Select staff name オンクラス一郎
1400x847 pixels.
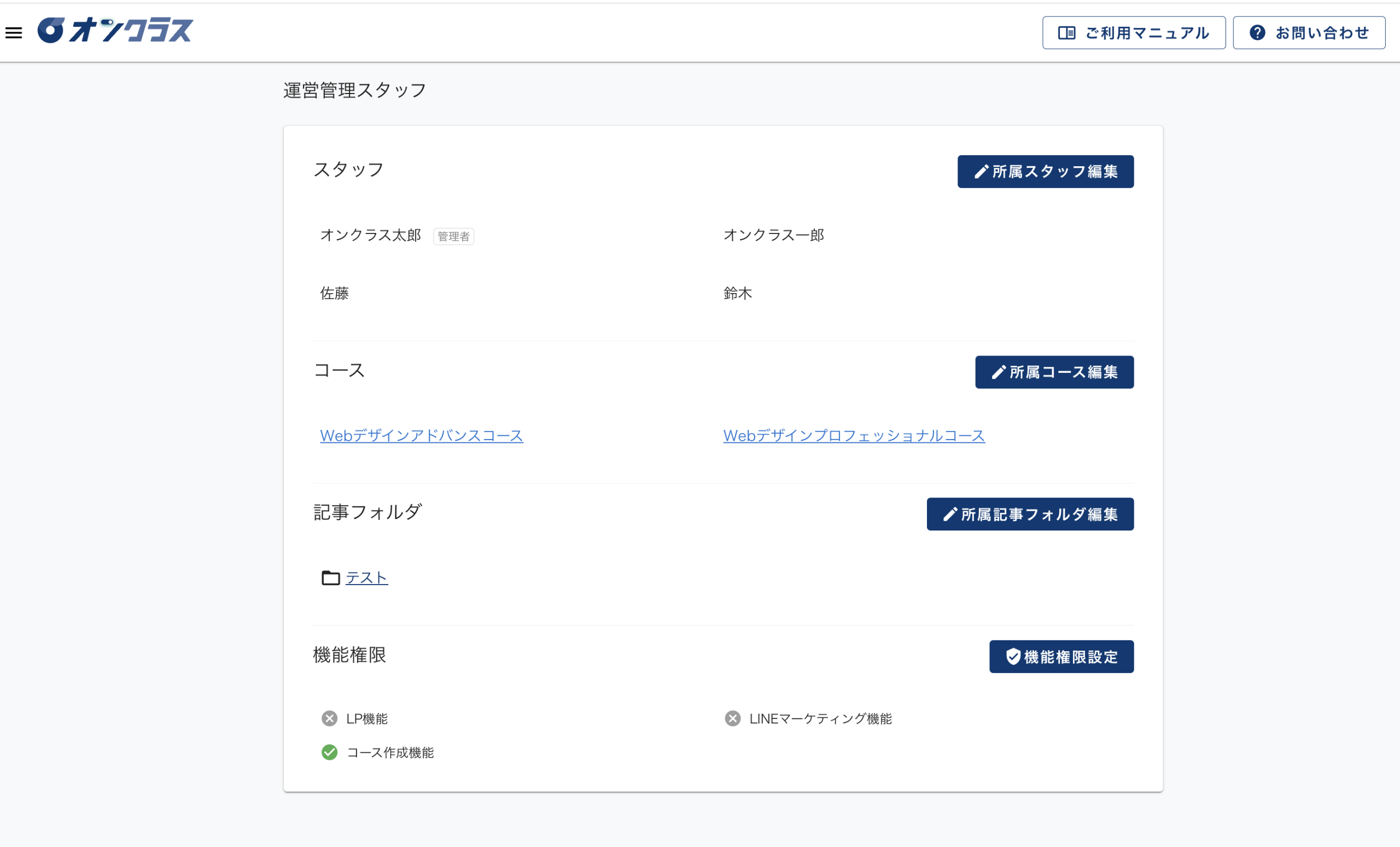tap(773, 235)
